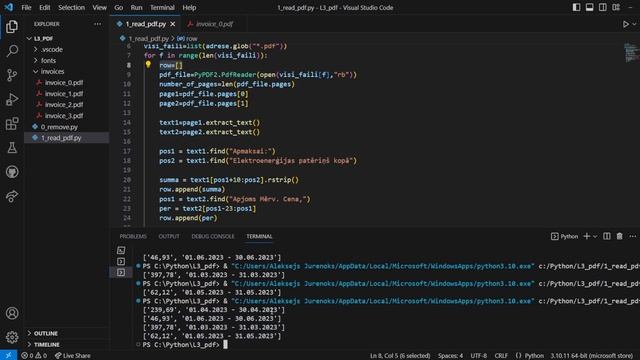
Task: Open the remote window status icon
Action: pos(8,356)
